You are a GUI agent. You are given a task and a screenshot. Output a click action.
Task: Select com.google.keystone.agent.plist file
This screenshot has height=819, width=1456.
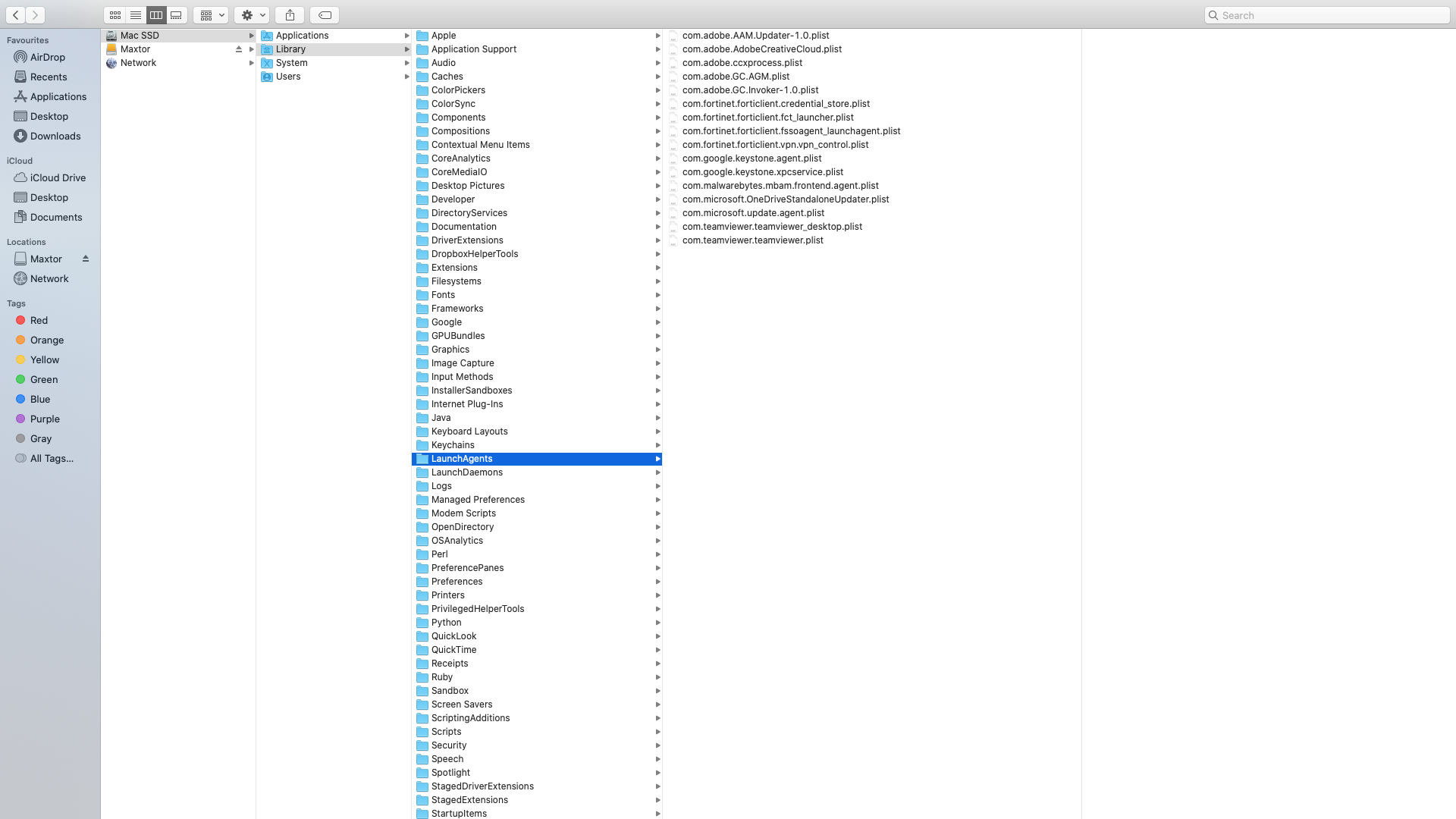tap(751, 158)
